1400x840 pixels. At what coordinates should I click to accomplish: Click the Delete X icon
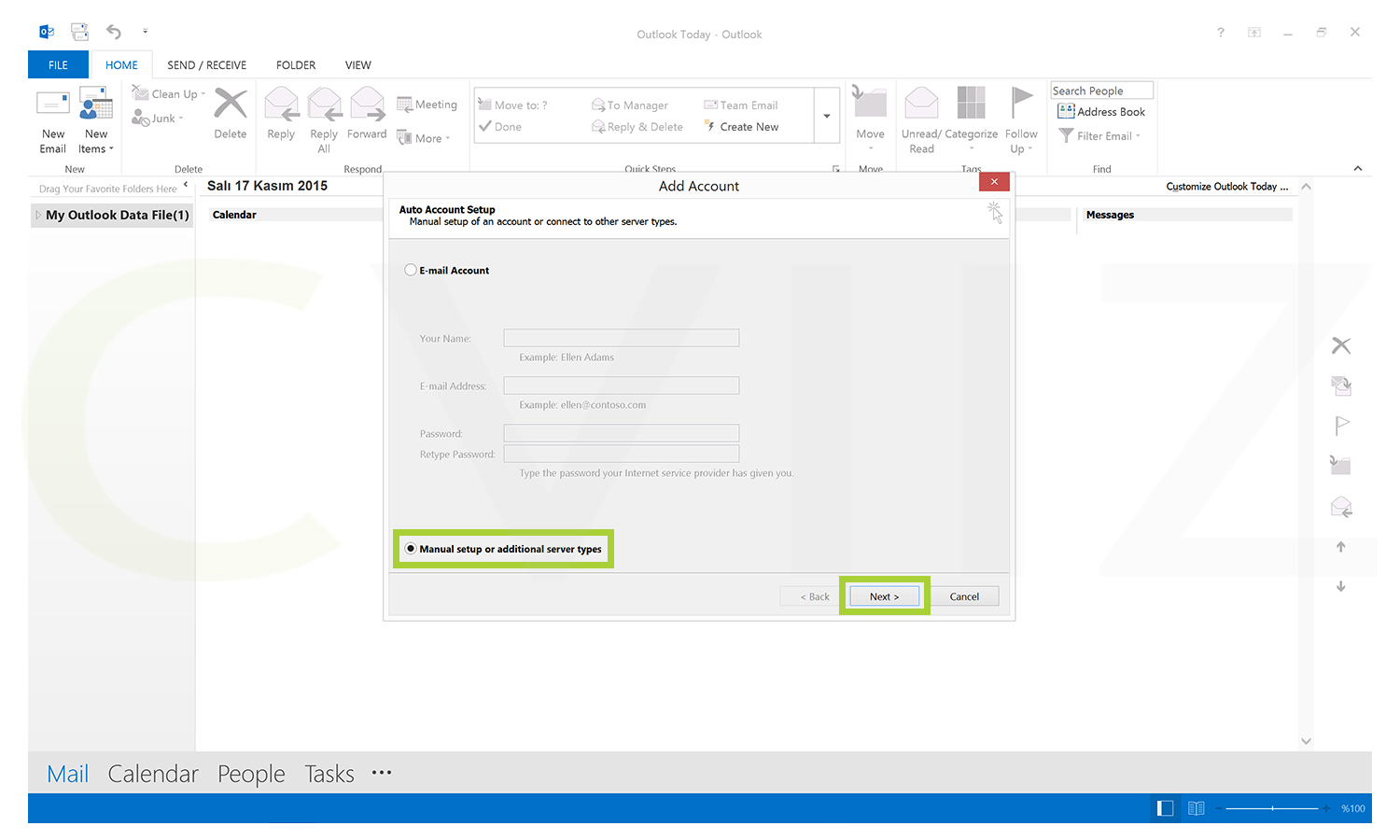(x=231, y=104)
